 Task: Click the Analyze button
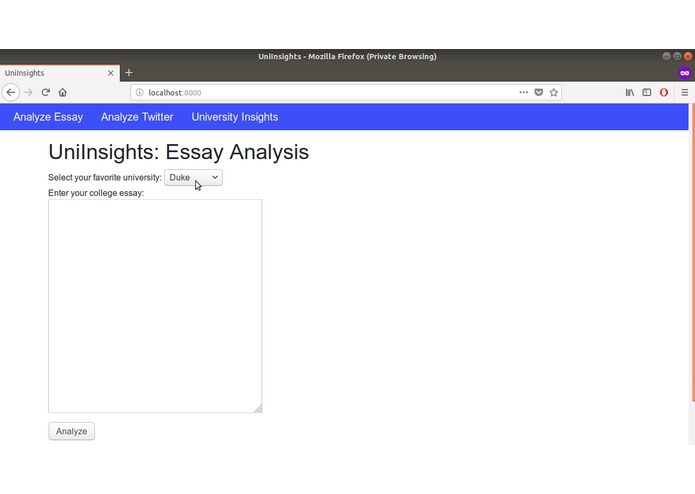tap(71, 431)
